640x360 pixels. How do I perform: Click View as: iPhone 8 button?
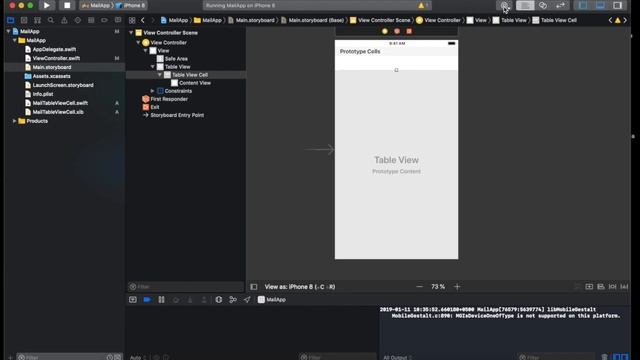tap(300, 287)
